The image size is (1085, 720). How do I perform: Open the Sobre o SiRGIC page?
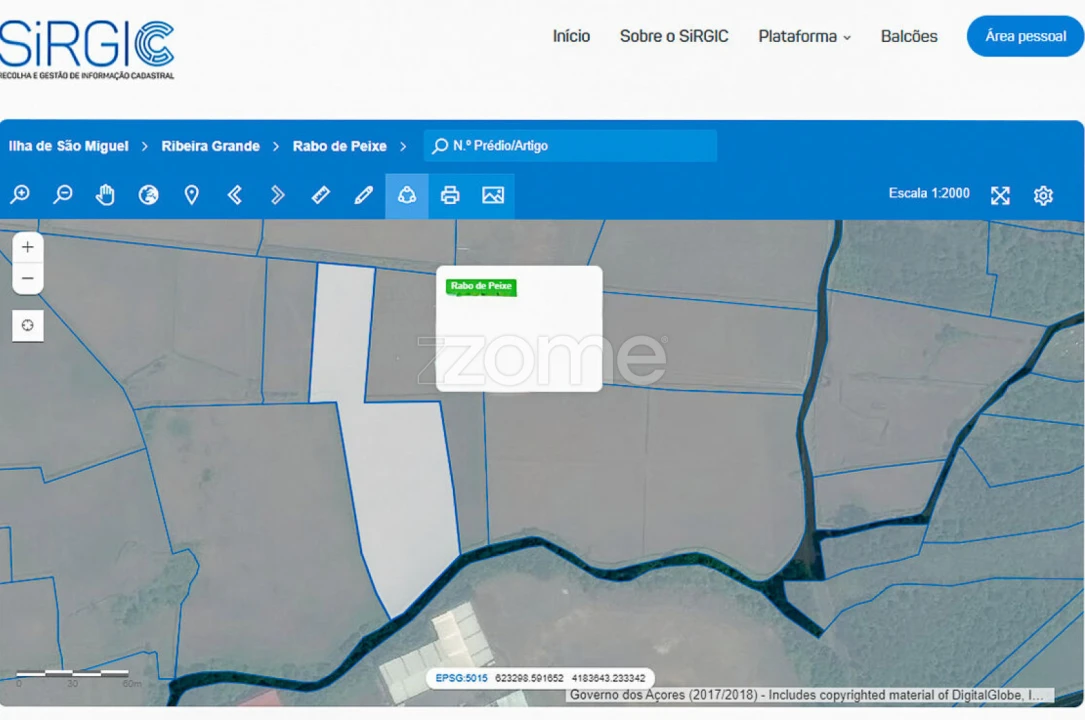(674, 36)
